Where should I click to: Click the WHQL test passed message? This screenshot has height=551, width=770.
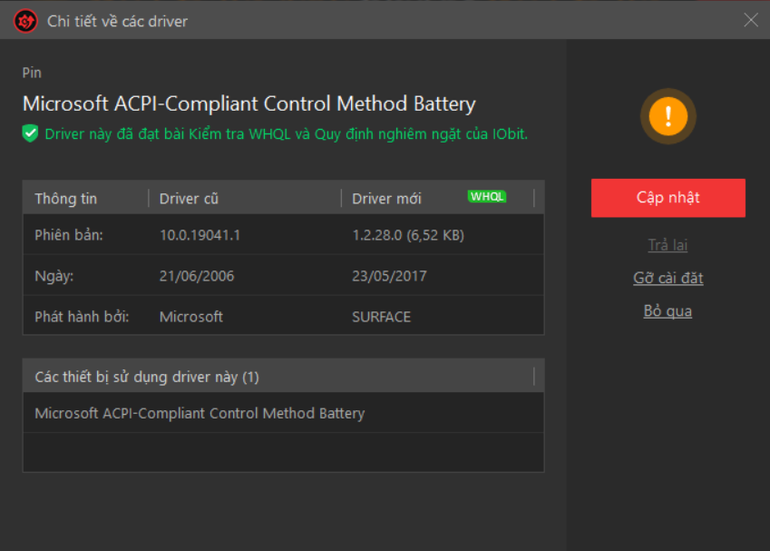pos(286,134)
